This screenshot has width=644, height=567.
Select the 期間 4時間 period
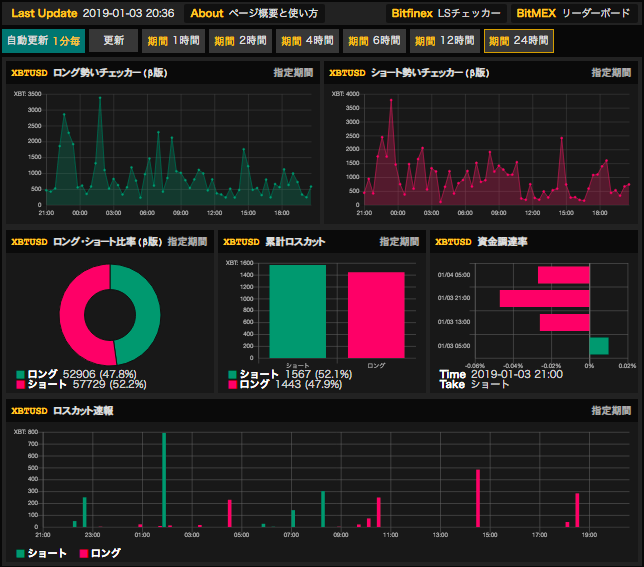(307, 41)
